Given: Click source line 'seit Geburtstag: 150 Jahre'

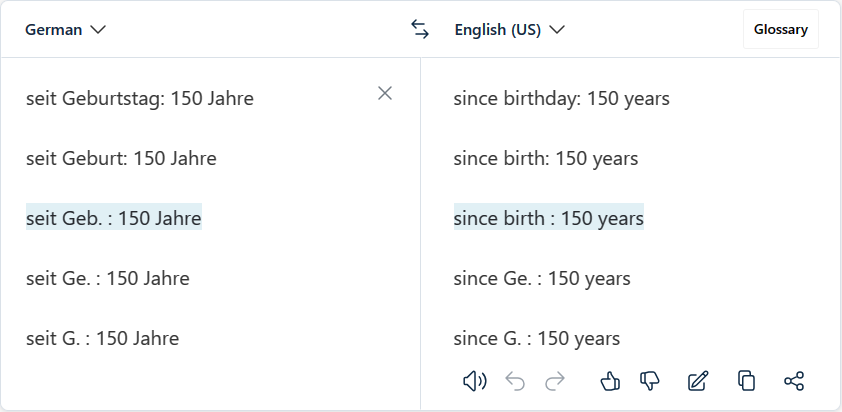Looking at the screenshot, I should tap(140, 99).
